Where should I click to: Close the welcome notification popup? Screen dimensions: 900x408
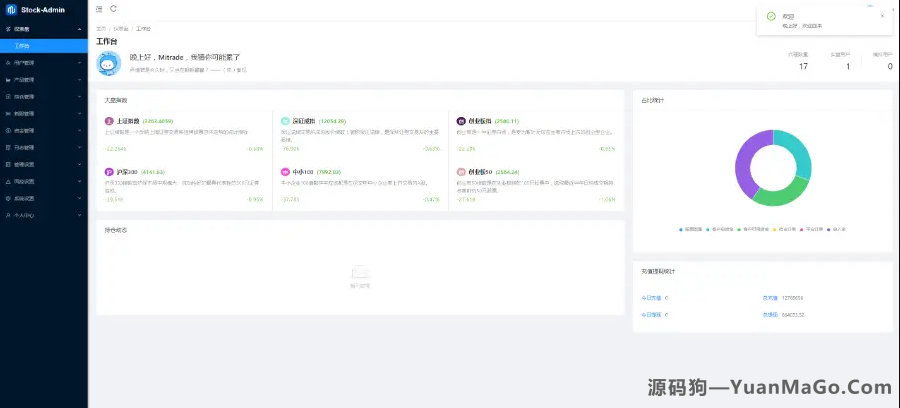[881, 16]
